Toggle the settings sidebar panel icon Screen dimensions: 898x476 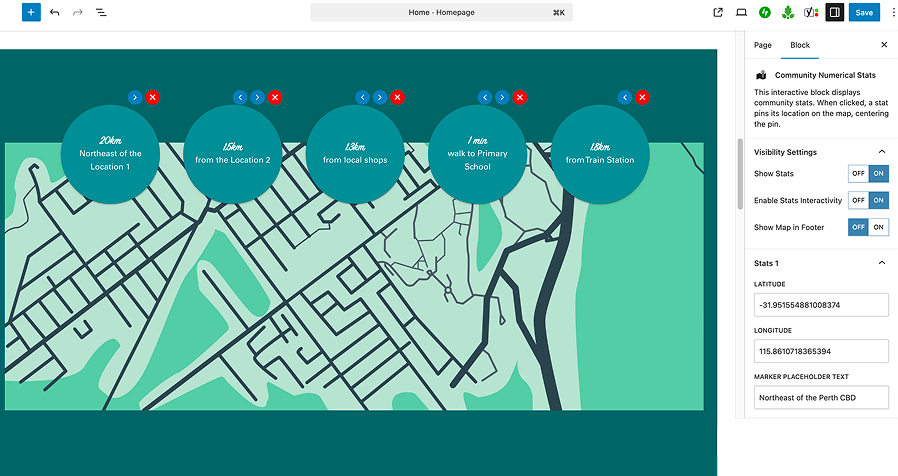click(834, 12)
